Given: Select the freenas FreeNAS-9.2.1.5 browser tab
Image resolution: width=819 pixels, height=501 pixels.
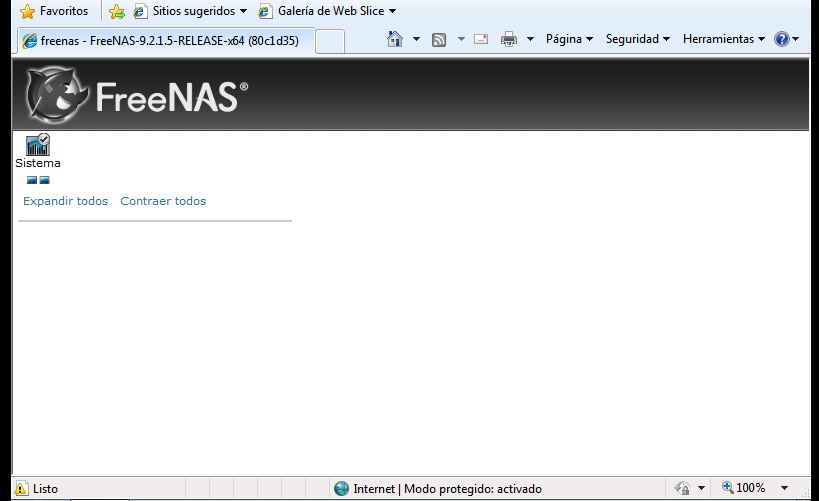Looking at the screenshot, I should pyautogui.click(x=167, y=41).
